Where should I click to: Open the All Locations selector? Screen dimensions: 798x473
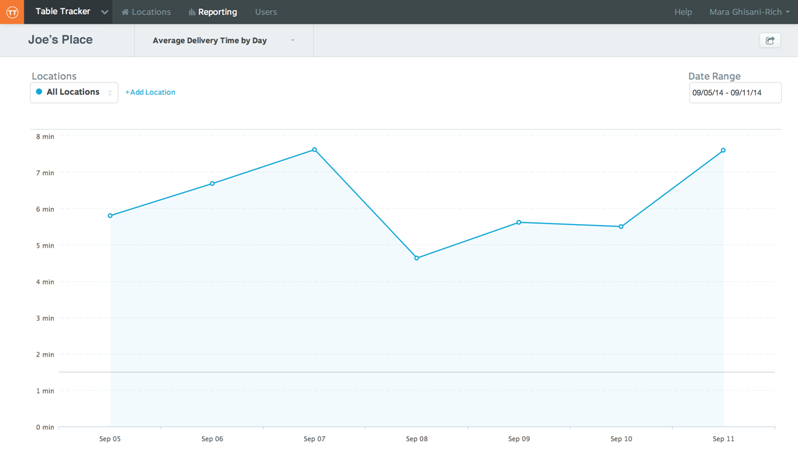(x=74, y=92)
